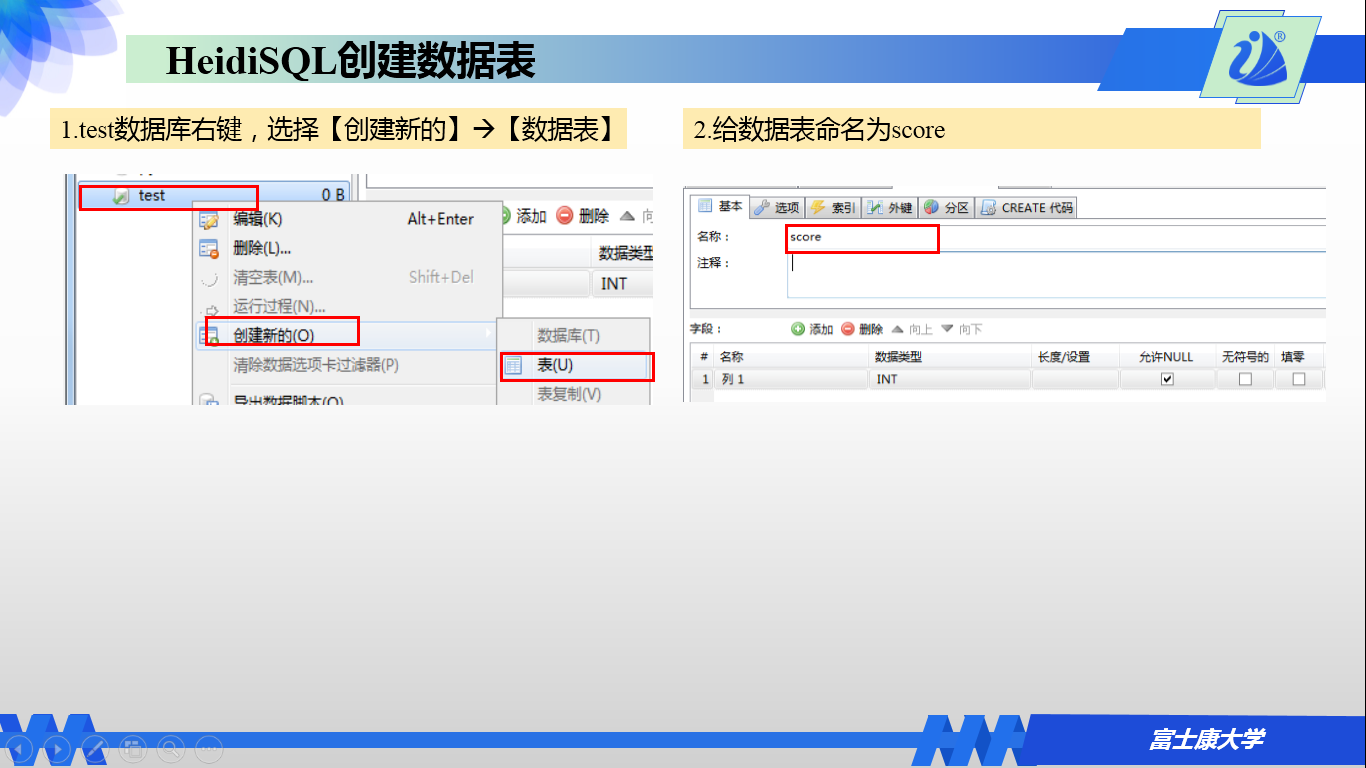The width and height of the screenshot is (1366, 768).
Task: Click the next-slide arrow button at bottom left
Action: (57, 748)
